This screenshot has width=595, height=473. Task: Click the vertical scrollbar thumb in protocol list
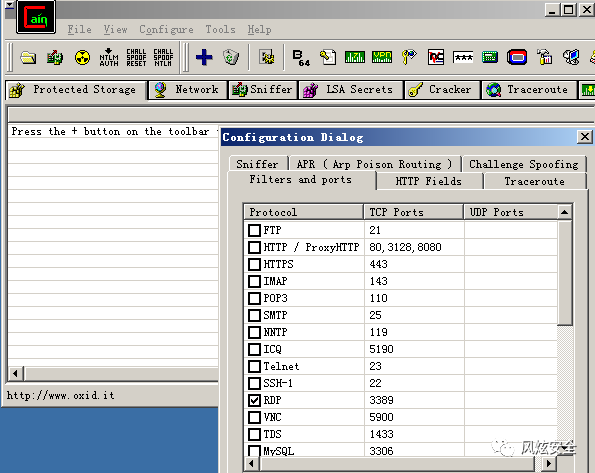coord(564,273)
